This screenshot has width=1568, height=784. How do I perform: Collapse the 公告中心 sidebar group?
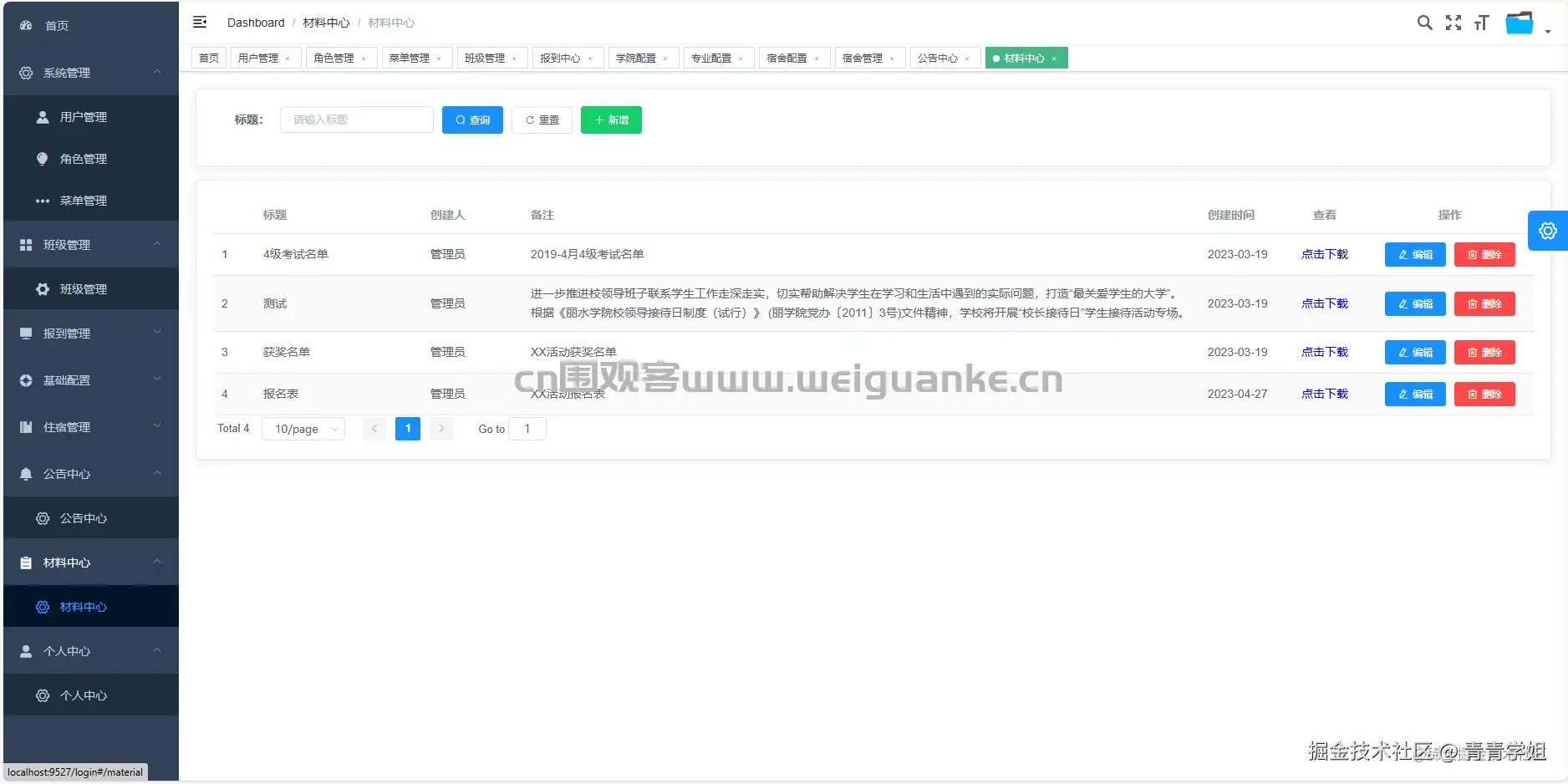point(91,474)
